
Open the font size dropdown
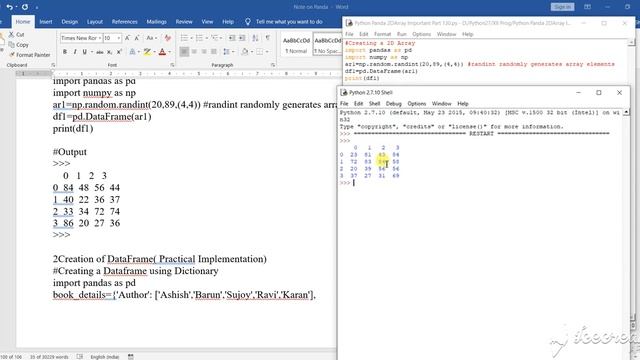tap(119, 38)
